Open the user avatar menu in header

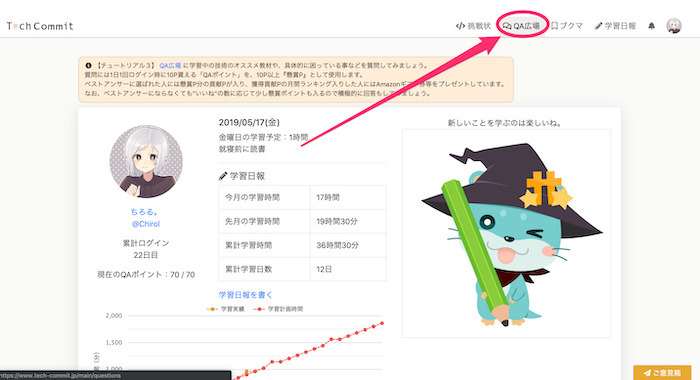point(674,26)
